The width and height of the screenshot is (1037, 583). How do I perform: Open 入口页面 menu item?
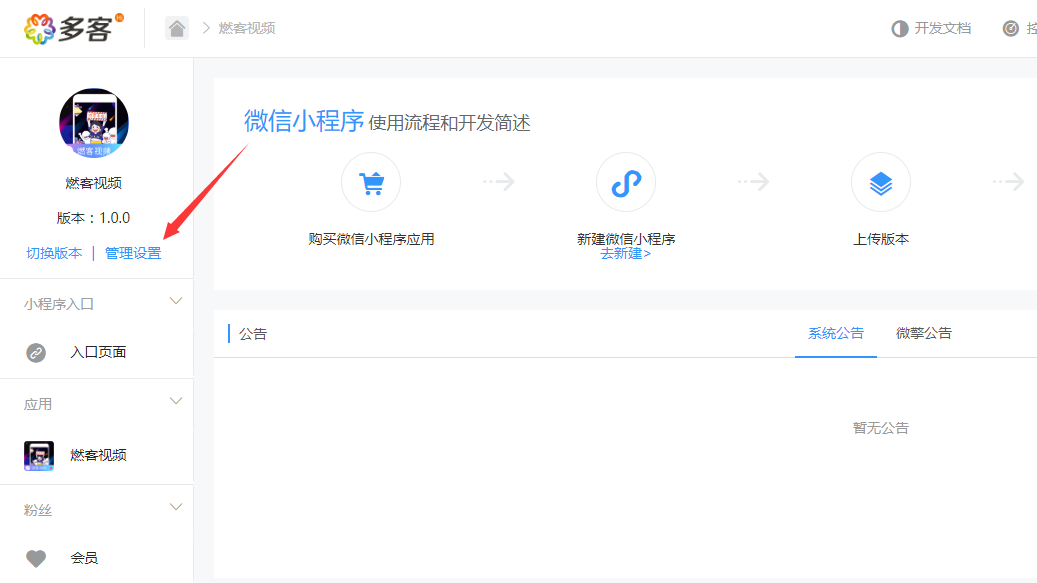98,352
